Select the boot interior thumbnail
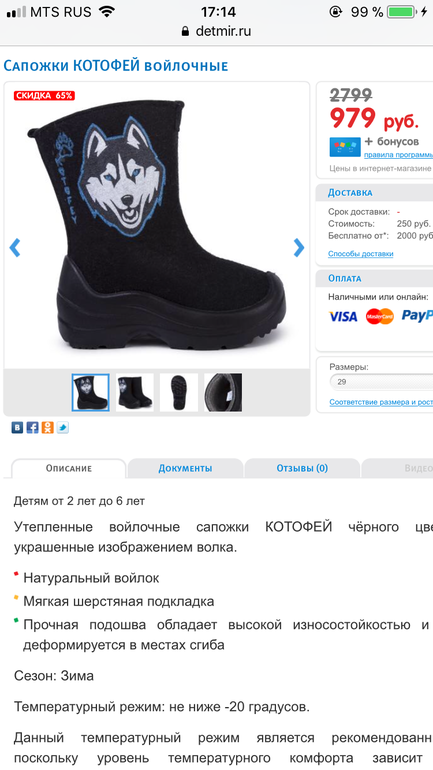 (223, 392)
